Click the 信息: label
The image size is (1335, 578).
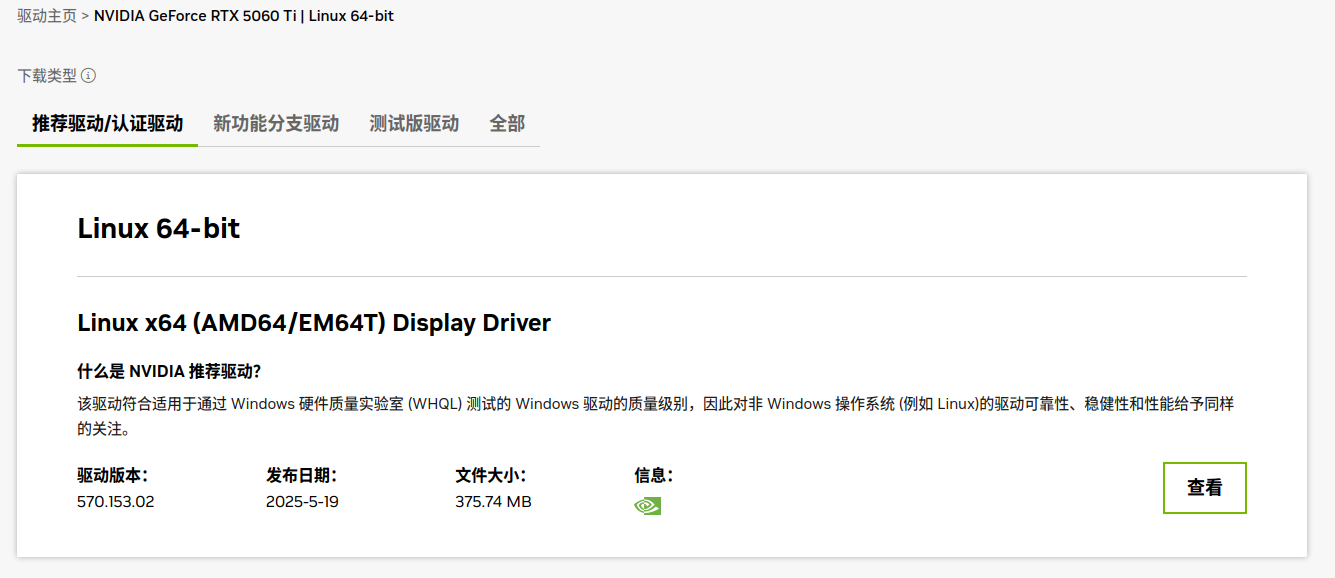click(x=653, y=476)
